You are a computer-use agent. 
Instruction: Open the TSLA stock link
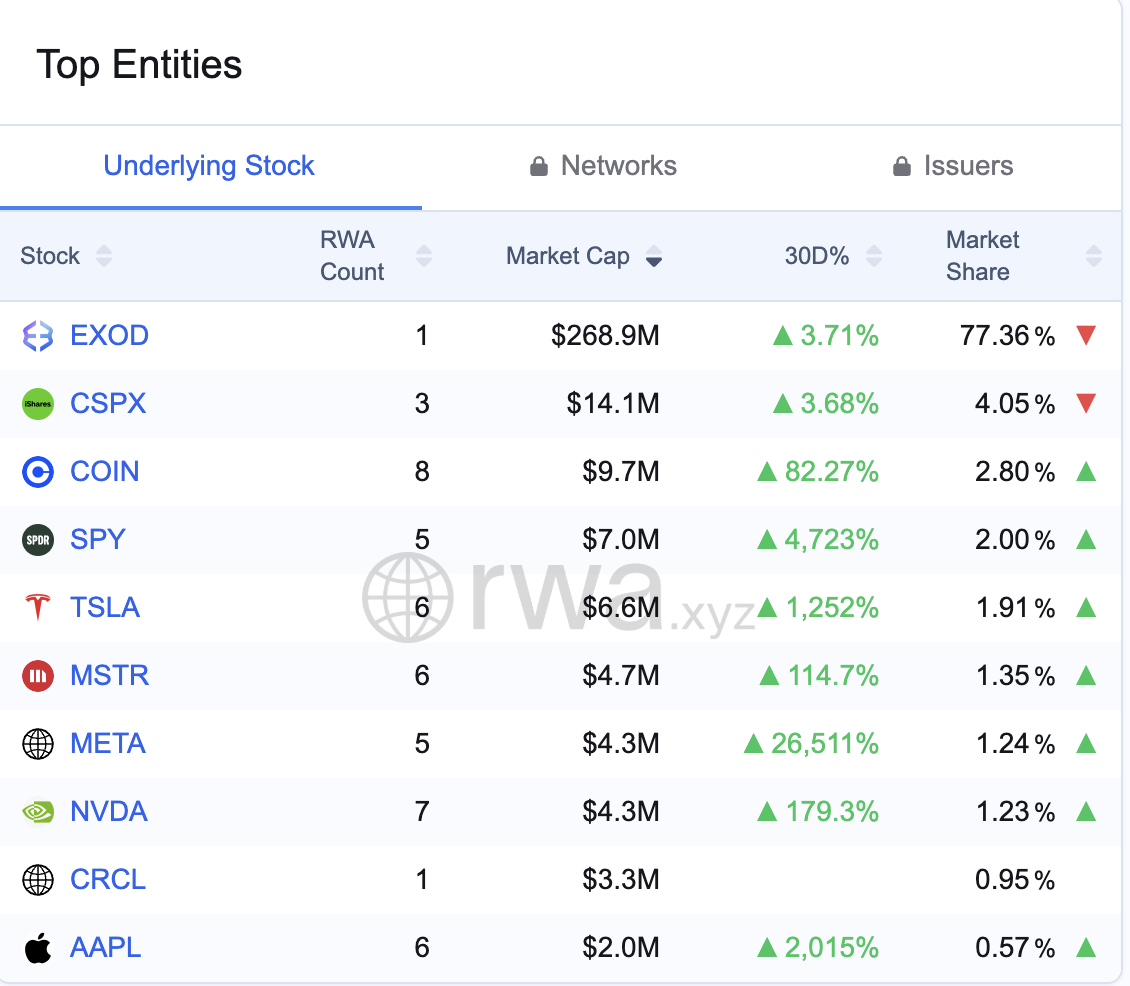click(104, 608)
